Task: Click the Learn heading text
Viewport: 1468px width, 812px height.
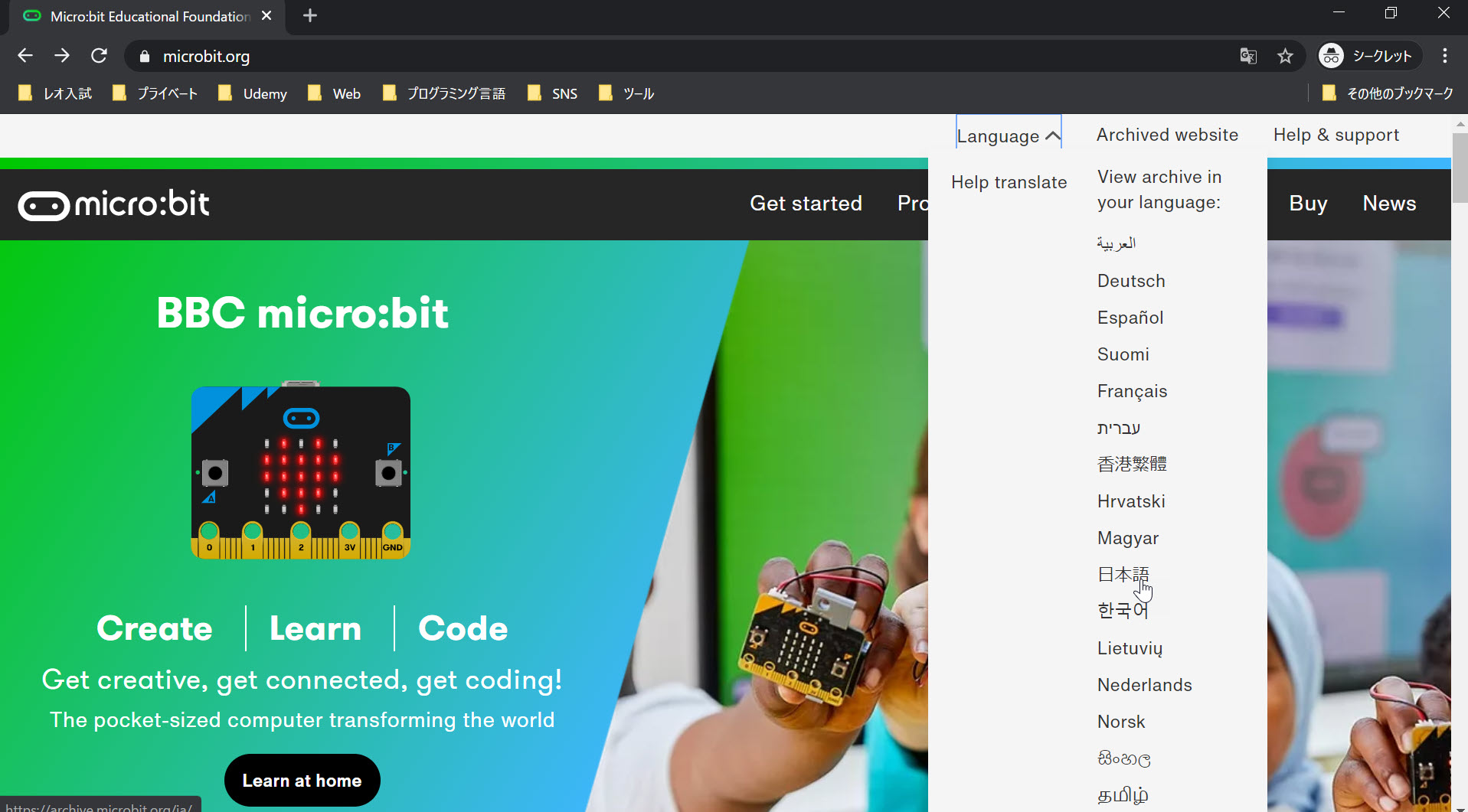Action: [316, 628]
